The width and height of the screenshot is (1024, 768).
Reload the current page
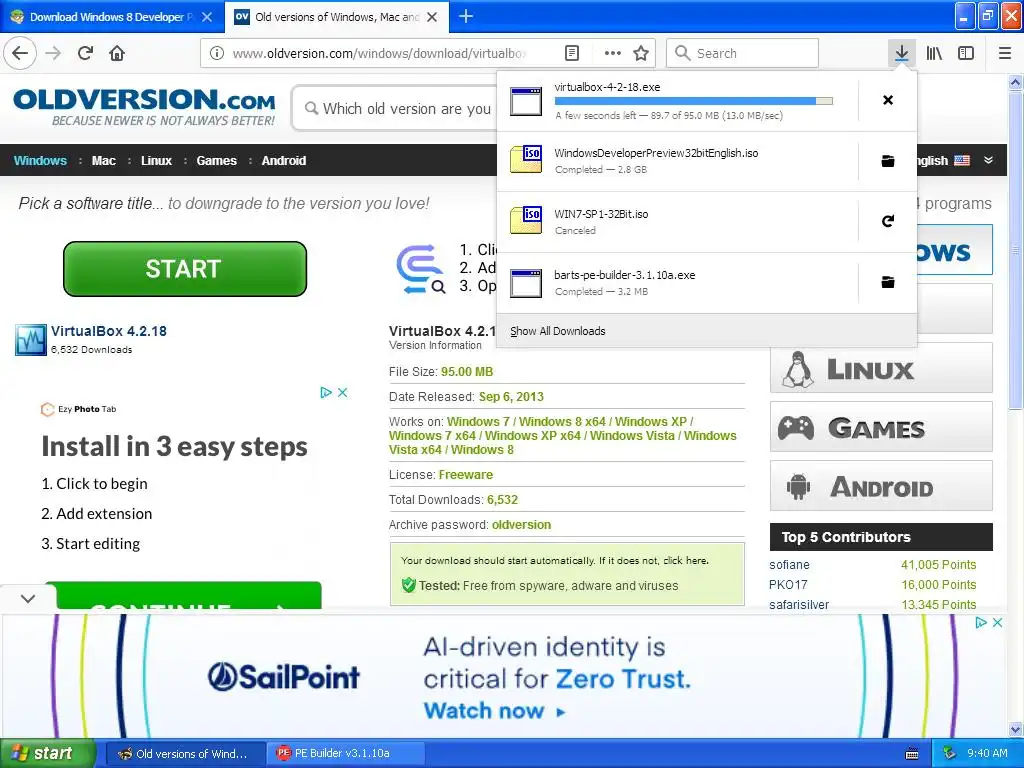pos(86,53)
